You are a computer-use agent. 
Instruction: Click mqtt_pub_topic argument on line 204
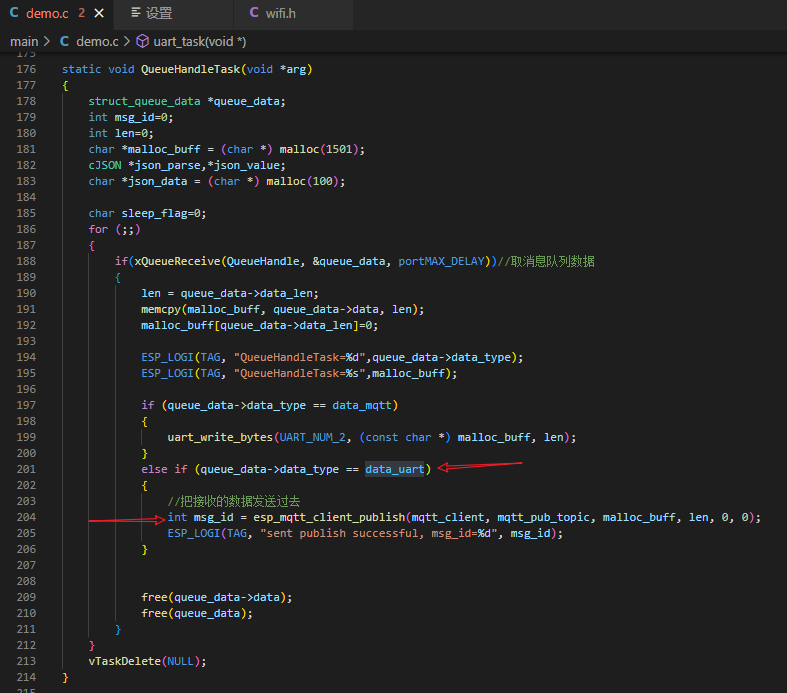pos(543,517)
